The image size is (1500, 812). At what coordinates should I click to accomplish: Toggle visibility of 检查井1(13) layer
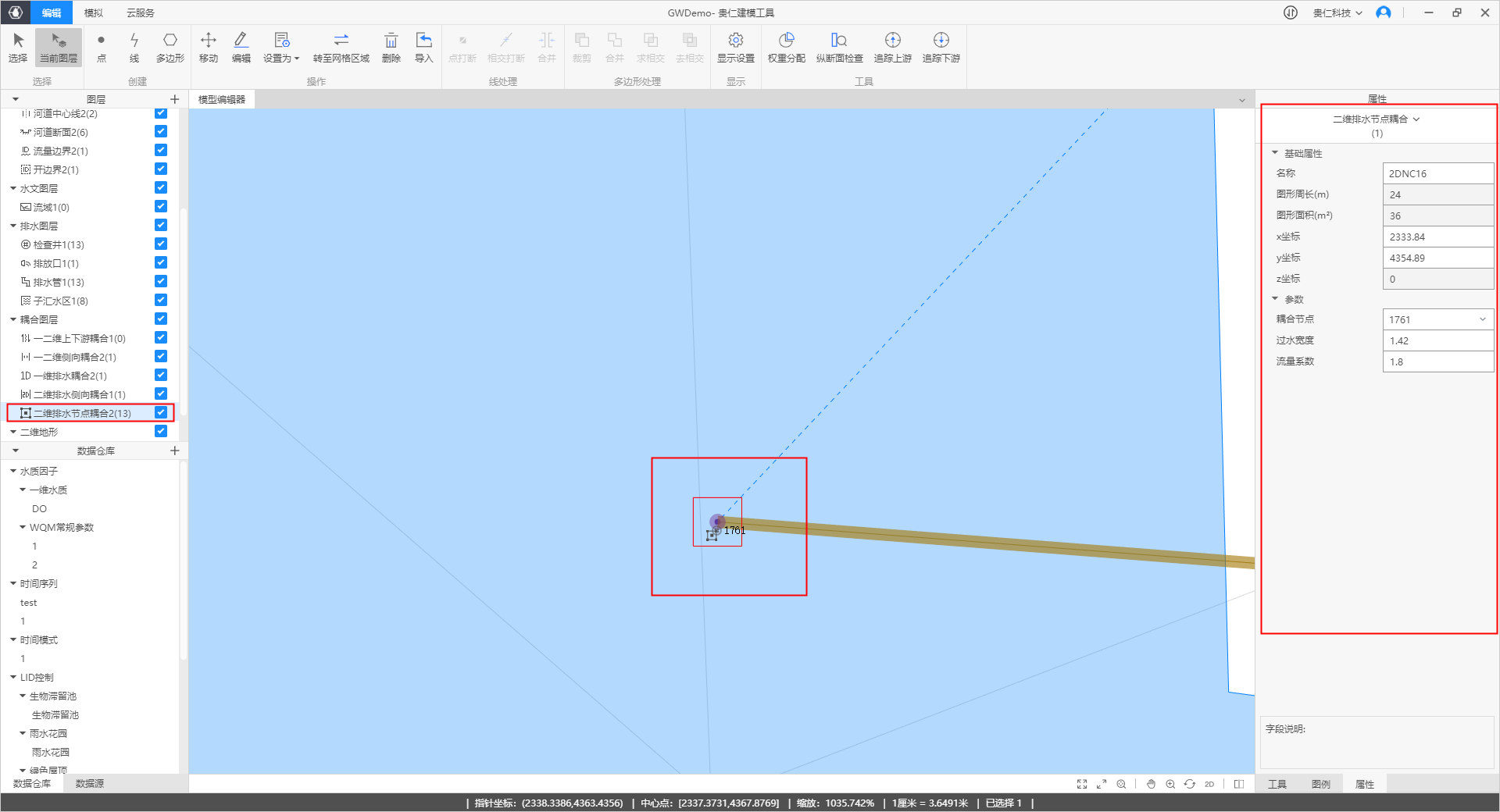(161, 244)
